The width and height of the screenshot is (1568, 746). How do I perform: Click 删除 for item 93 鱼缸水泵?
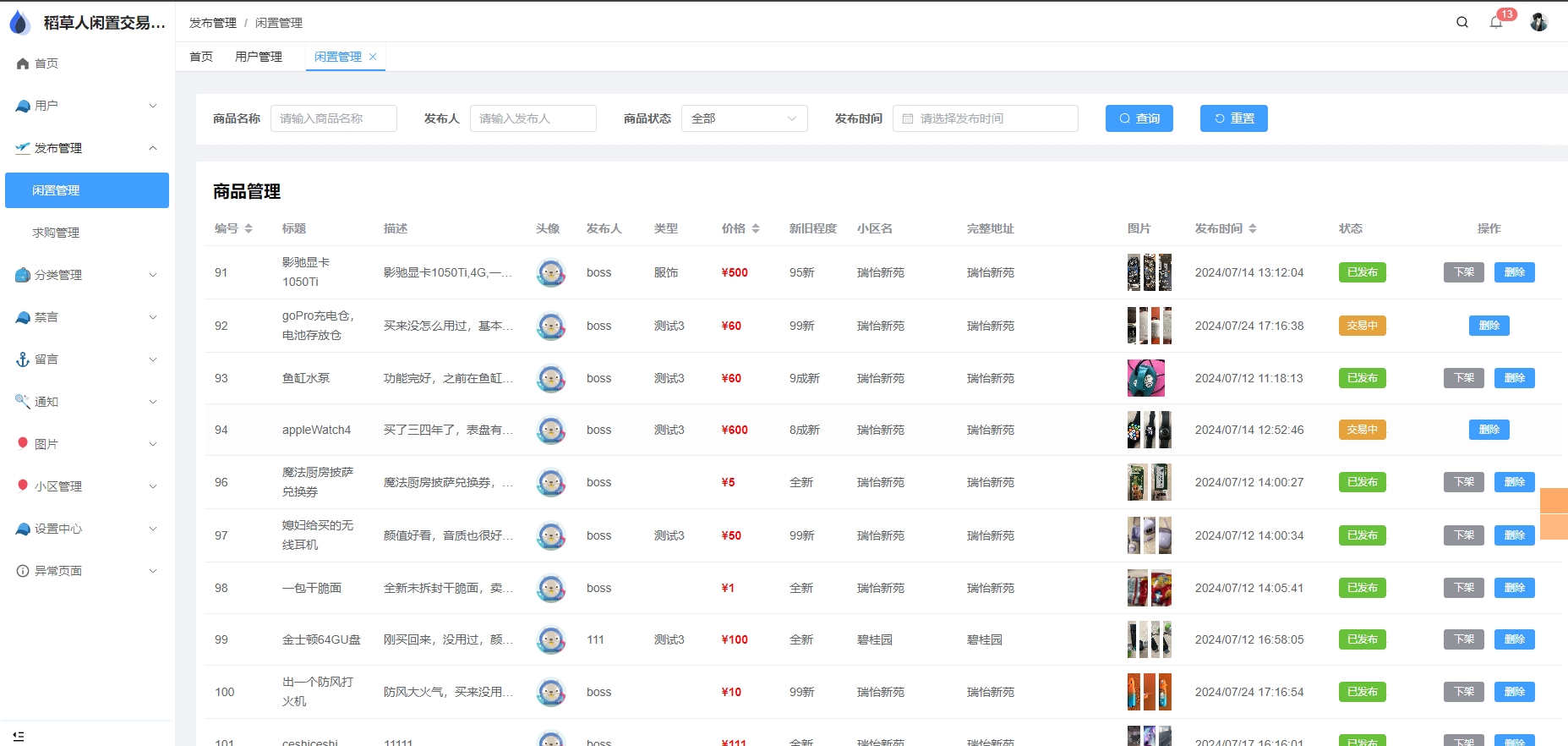click(1515, 378)
